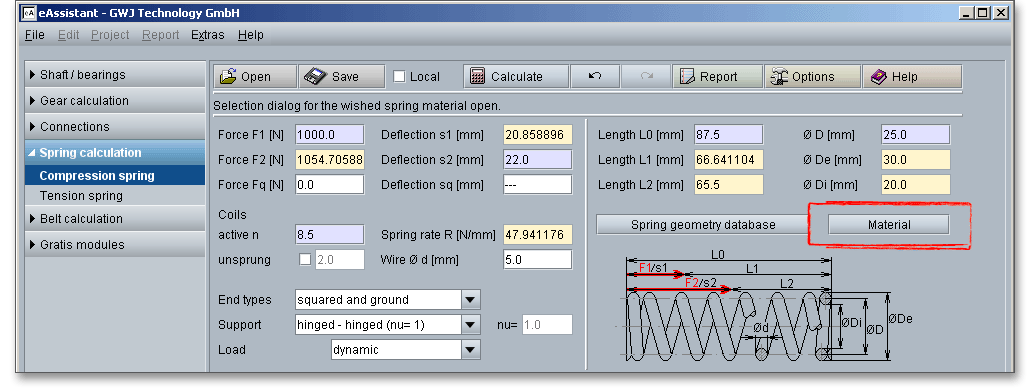The height and width of the screenshot is (388, 1030).
Task: Click the Spring rate R field
Action: coord(537,234)
